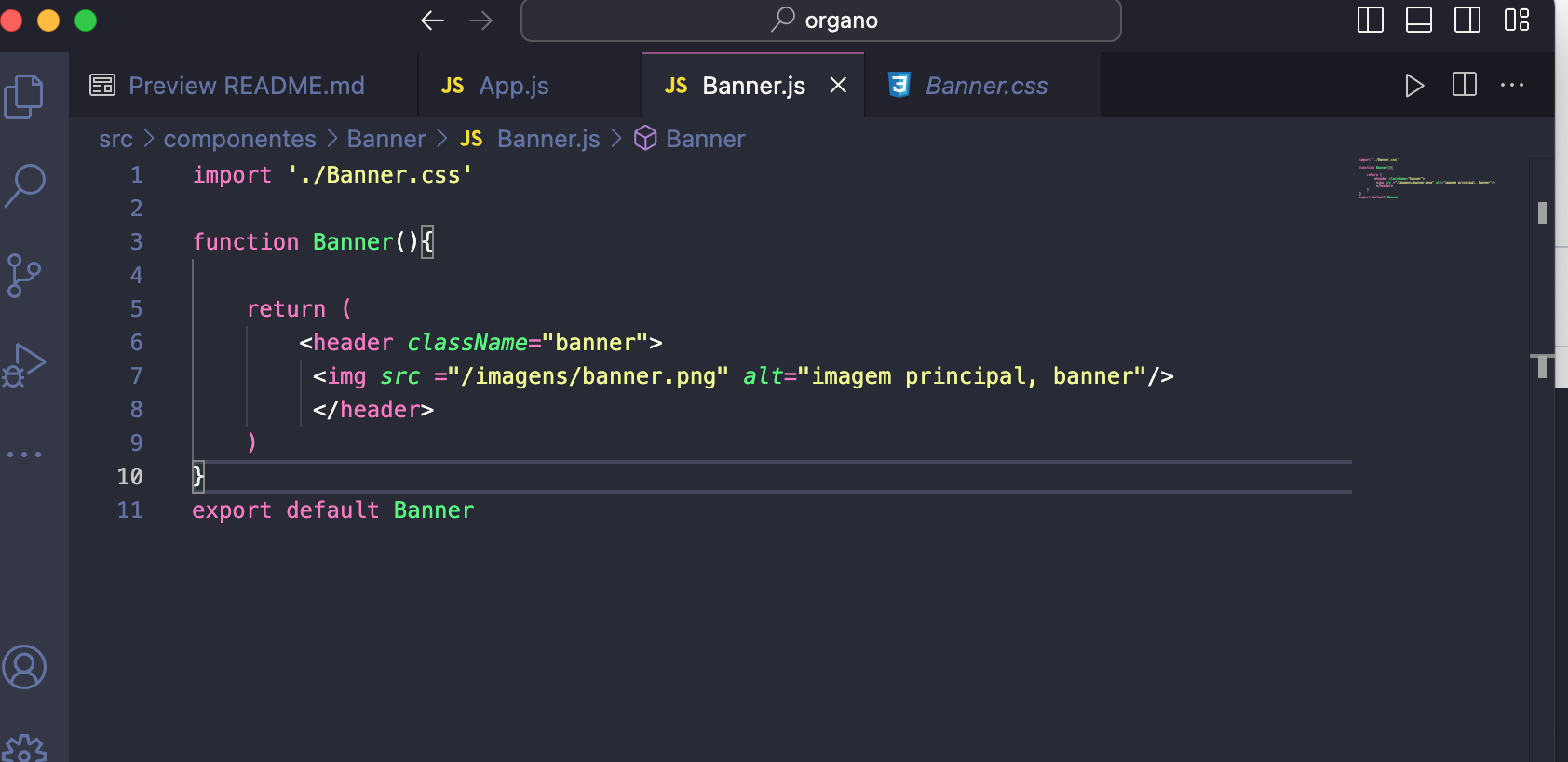Open the Accounts menu icon
1568x762 pixels.
24,667
